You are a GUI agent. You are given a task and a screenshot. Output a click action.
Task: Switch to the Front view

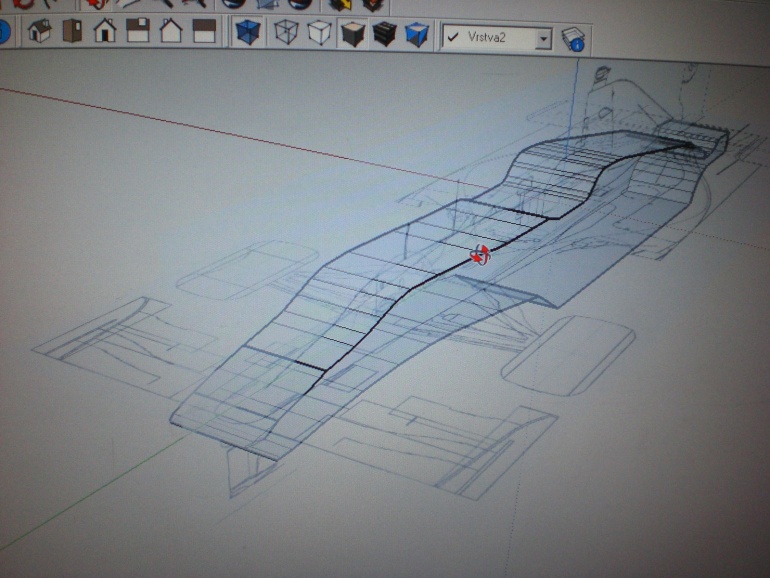coord(105,30)
